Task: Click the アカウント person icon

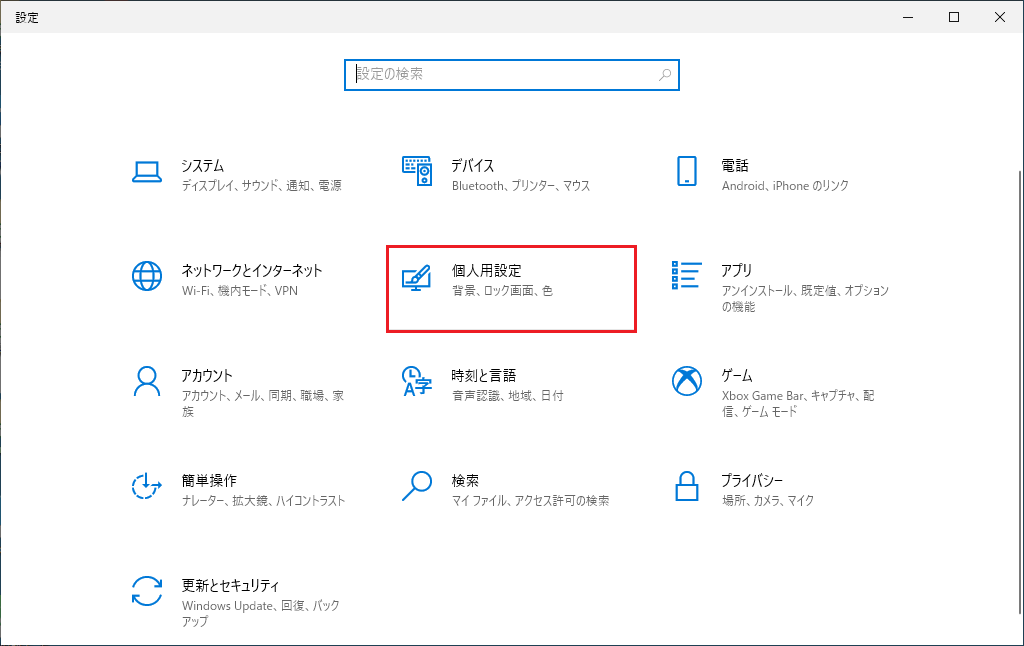Action: pyautogui.click(x=147, y=381)
